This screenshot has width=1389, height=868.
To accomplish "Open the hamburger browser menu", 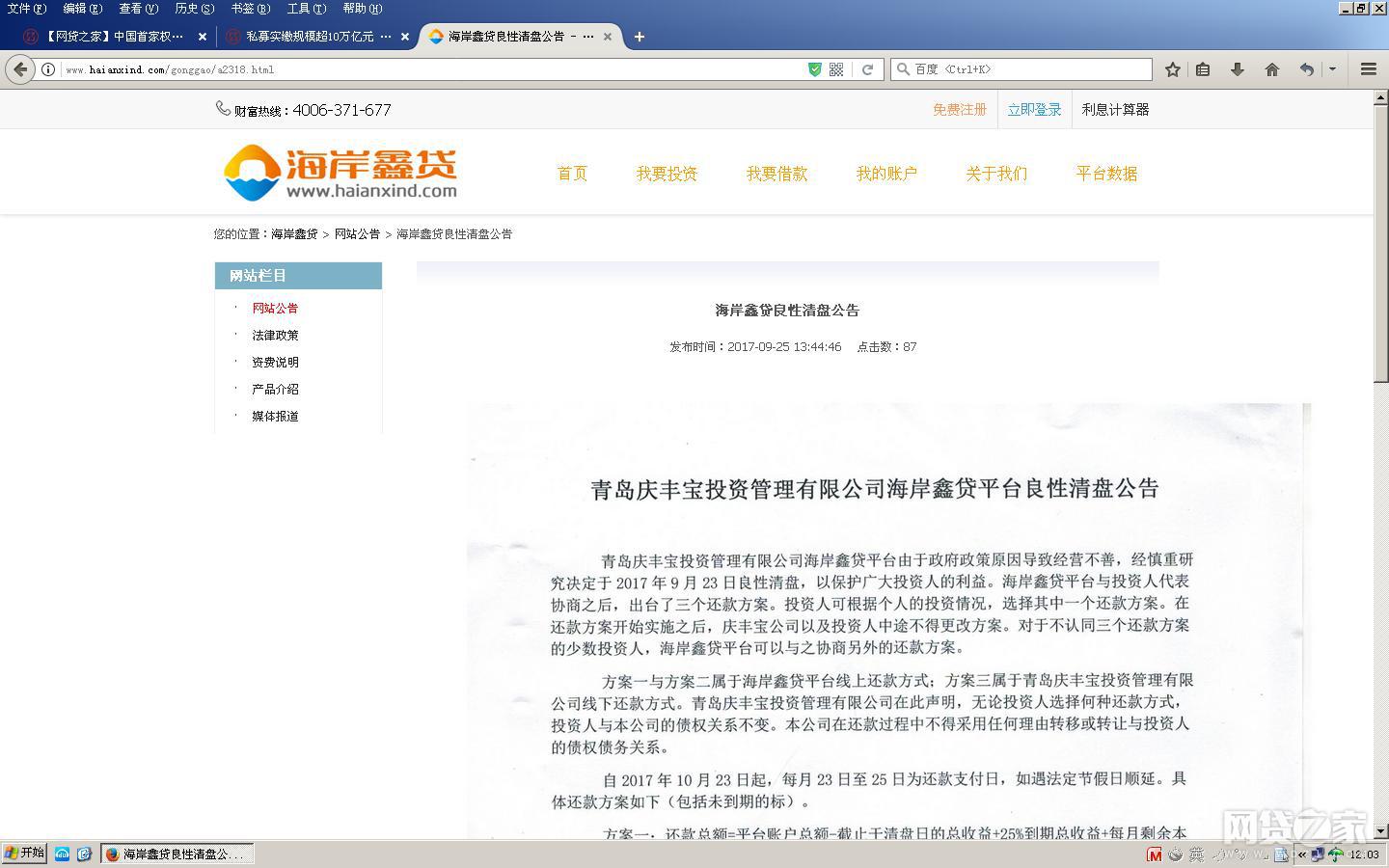I will pos(1368,69).
